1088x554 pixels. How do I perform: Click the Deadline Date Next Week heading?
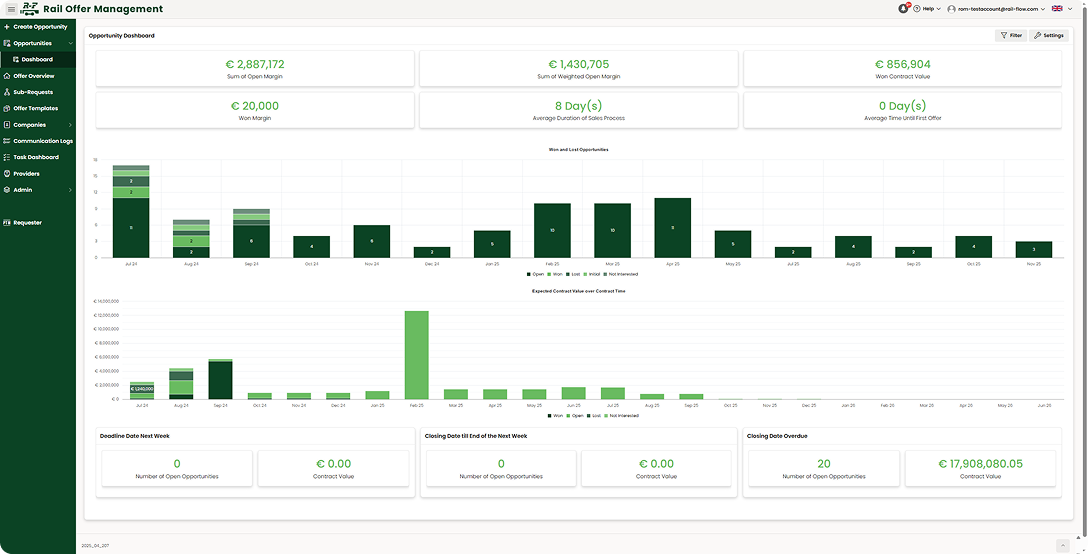(x=135, y=436)
